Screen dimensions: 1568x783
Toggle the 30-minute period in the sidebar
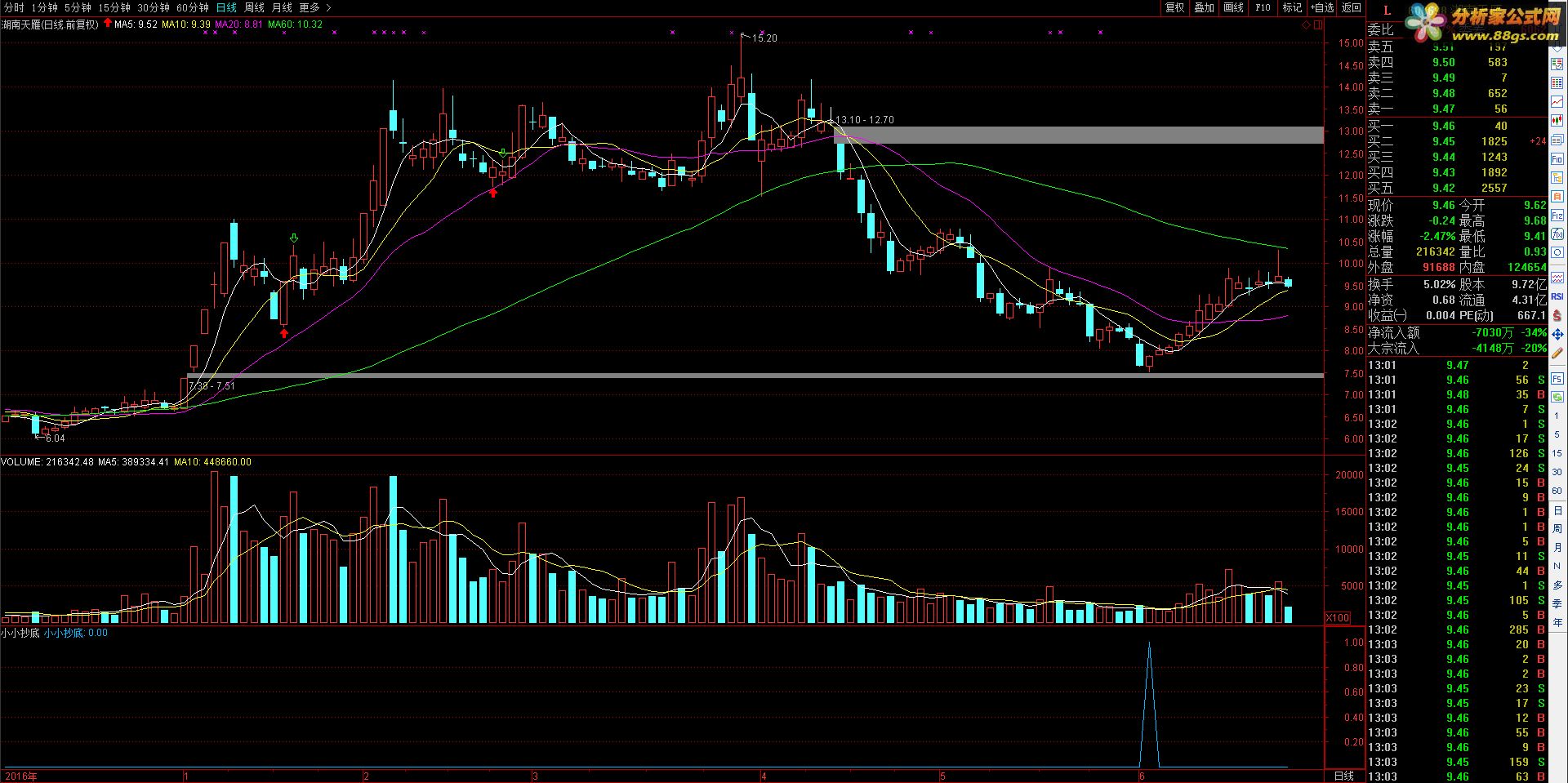(x=1557, y=472)
